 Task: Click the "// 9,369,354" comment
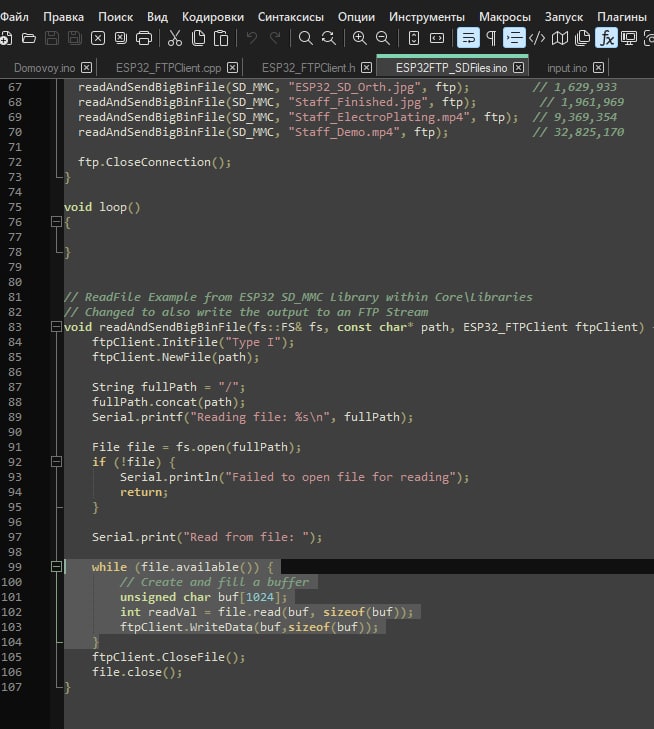(575, 117)
